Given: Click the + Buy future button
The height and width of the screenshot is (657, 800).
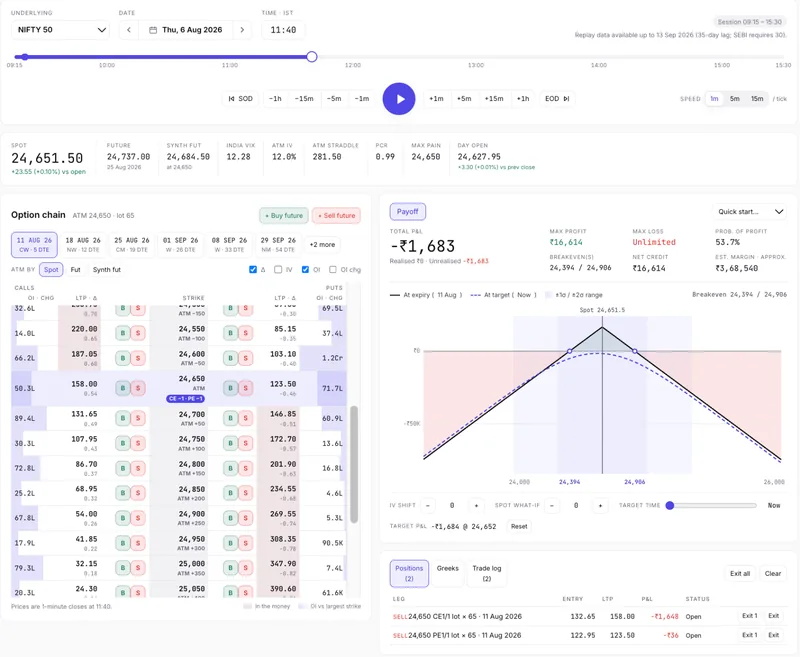Looking at the screenshot, I should tap(284, 215).
